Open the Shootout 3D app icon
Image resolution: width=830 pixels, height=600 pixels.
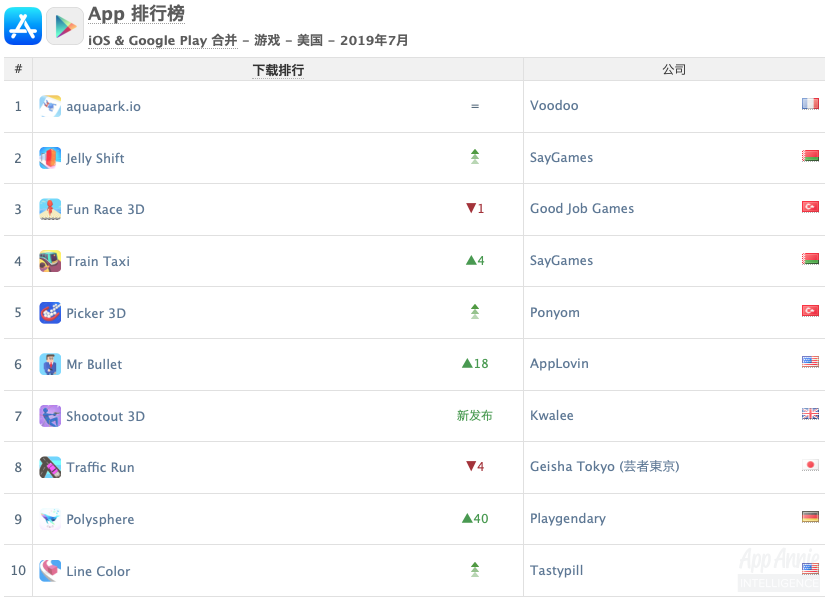point(50,416)
